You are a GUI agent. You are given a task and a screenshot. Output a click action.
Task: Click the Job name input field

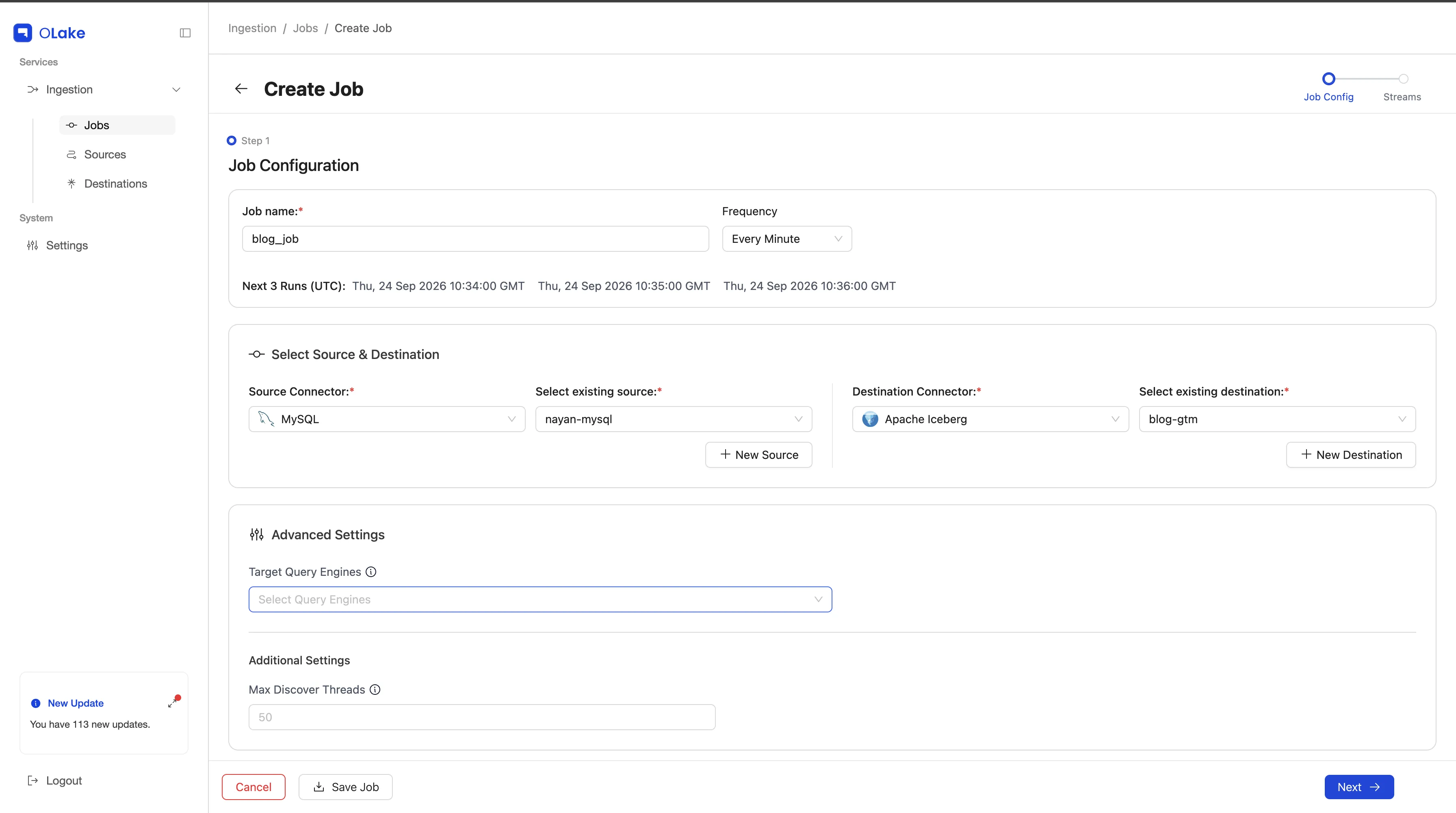pyautogui.click(x=475, y=239)
